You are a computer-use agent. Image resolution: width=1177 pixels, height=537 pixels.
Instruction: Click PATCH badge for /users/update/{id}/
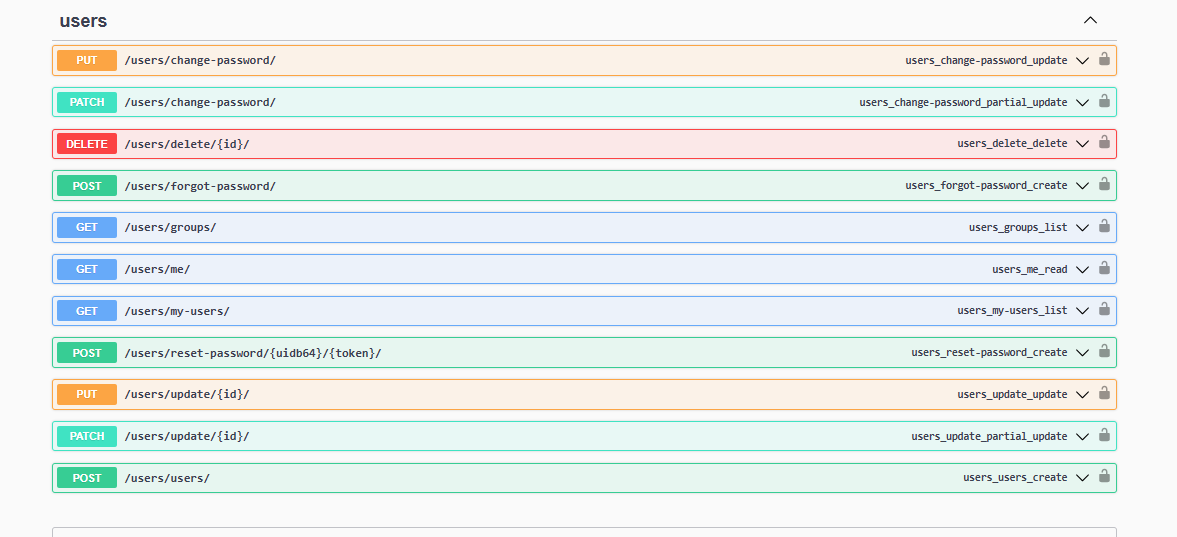87,436
